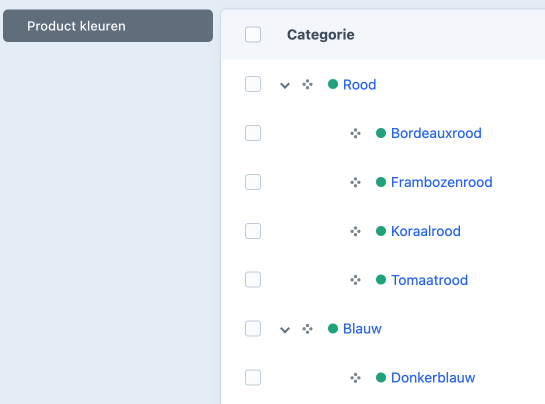Image resolution: width=545 pixels, height=404 pixels.
Task: Open the Product kleuren sidebar item
Action: click(x=108, y=26)
